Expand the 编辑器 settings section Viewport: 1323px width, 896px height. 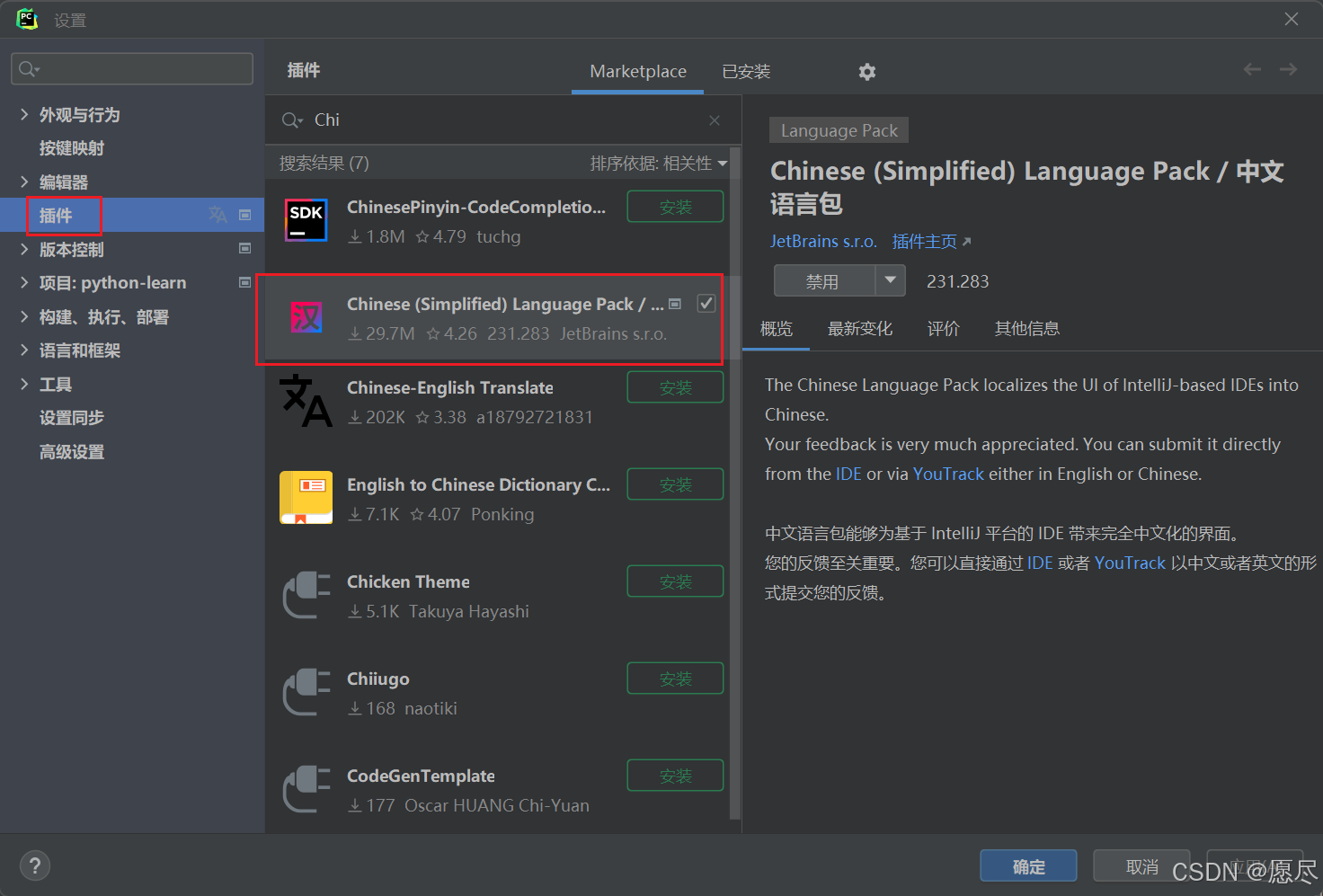24,182
